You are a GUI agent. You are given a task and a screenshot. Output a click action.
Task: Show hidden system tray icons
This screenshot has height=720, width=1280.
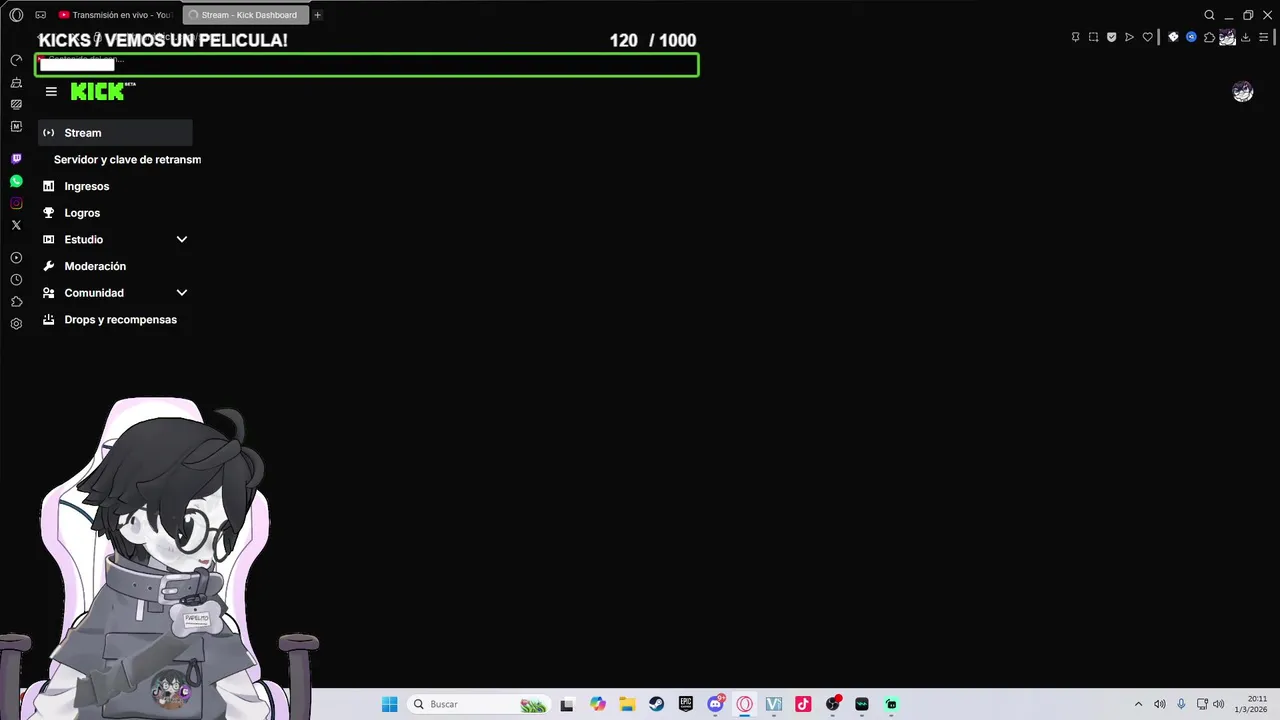click(1138, 704)
